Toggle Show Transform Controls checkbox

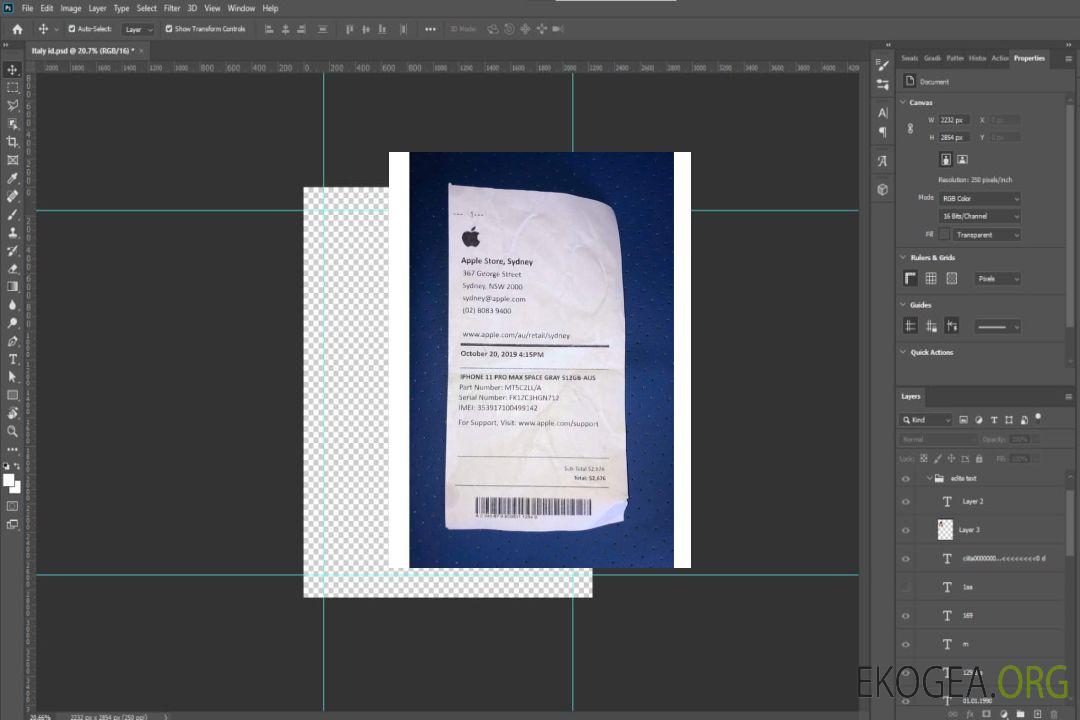coord(169,29)
